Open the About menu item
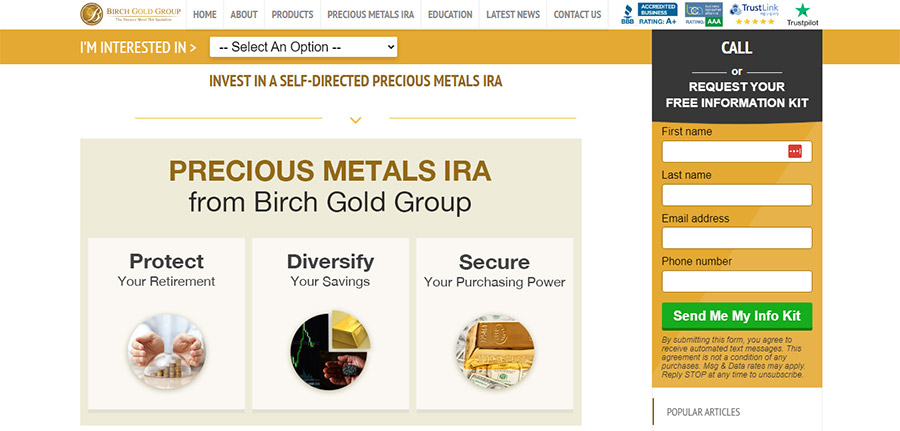The width and height of the screenshot is (900, 431). pyautogui.click(x=244, y=14)
